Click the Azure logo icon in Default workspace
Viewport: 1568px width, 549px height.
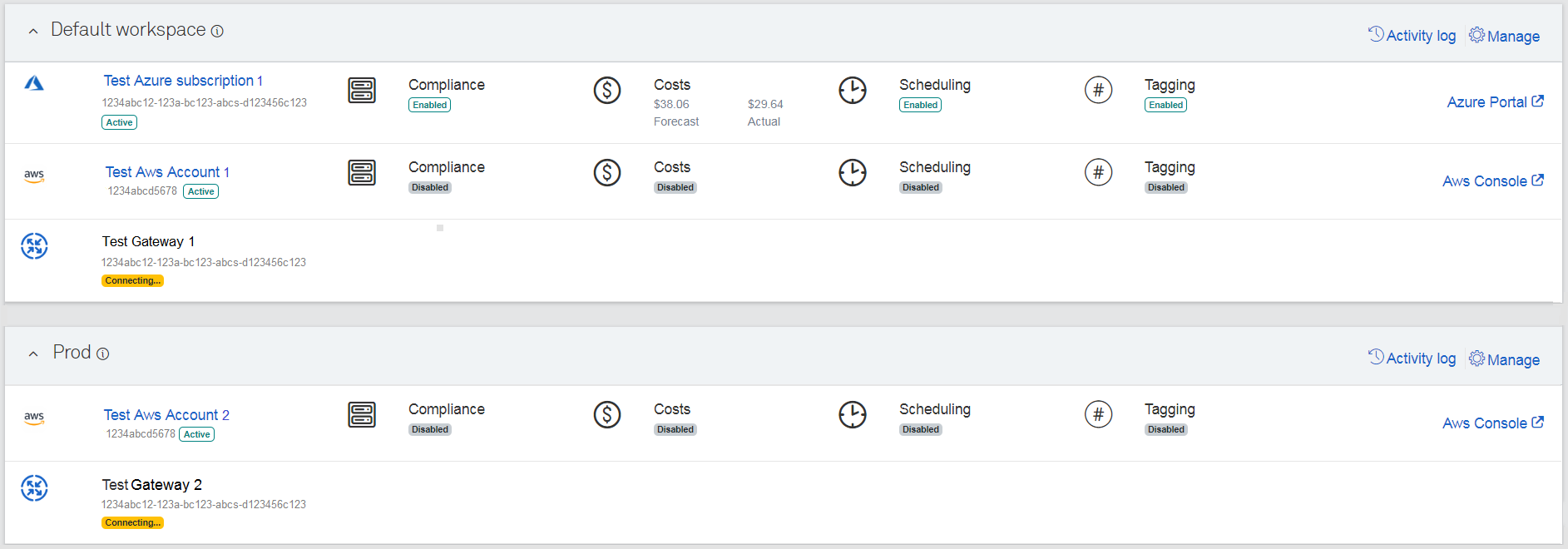[34, 83]
